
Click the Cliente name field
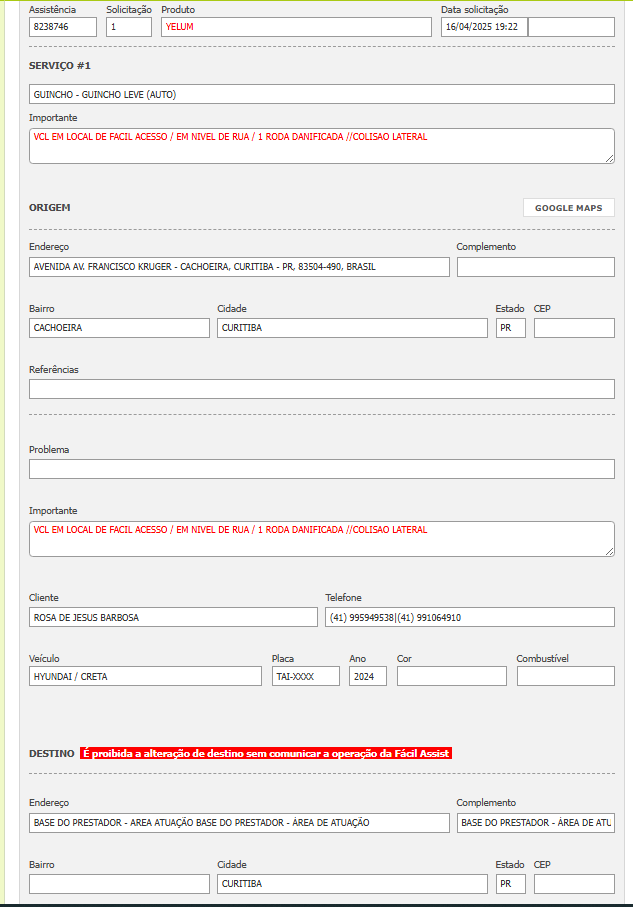[x=173, y=617]
